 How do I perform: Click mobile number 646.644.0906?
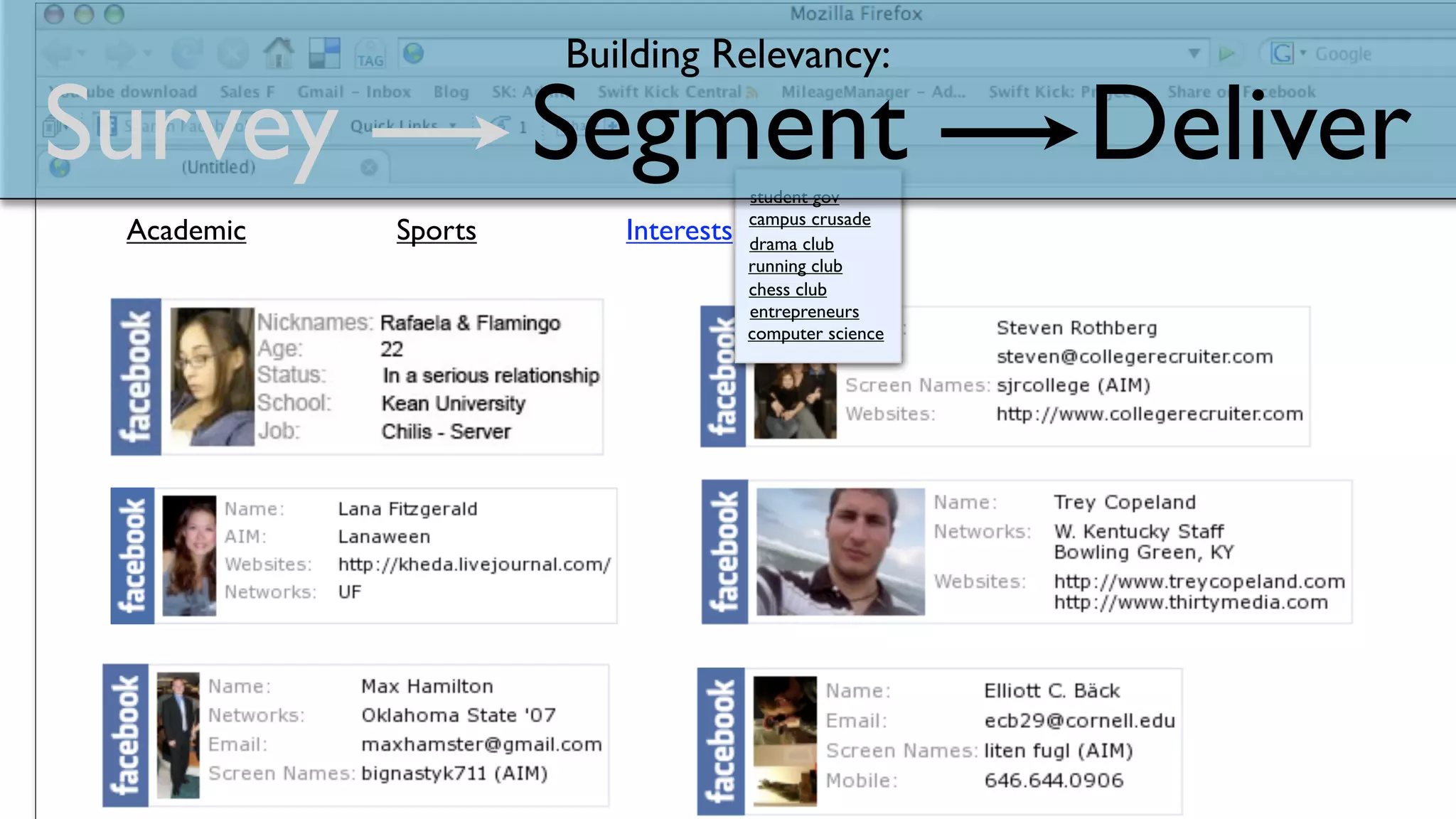1054,781
